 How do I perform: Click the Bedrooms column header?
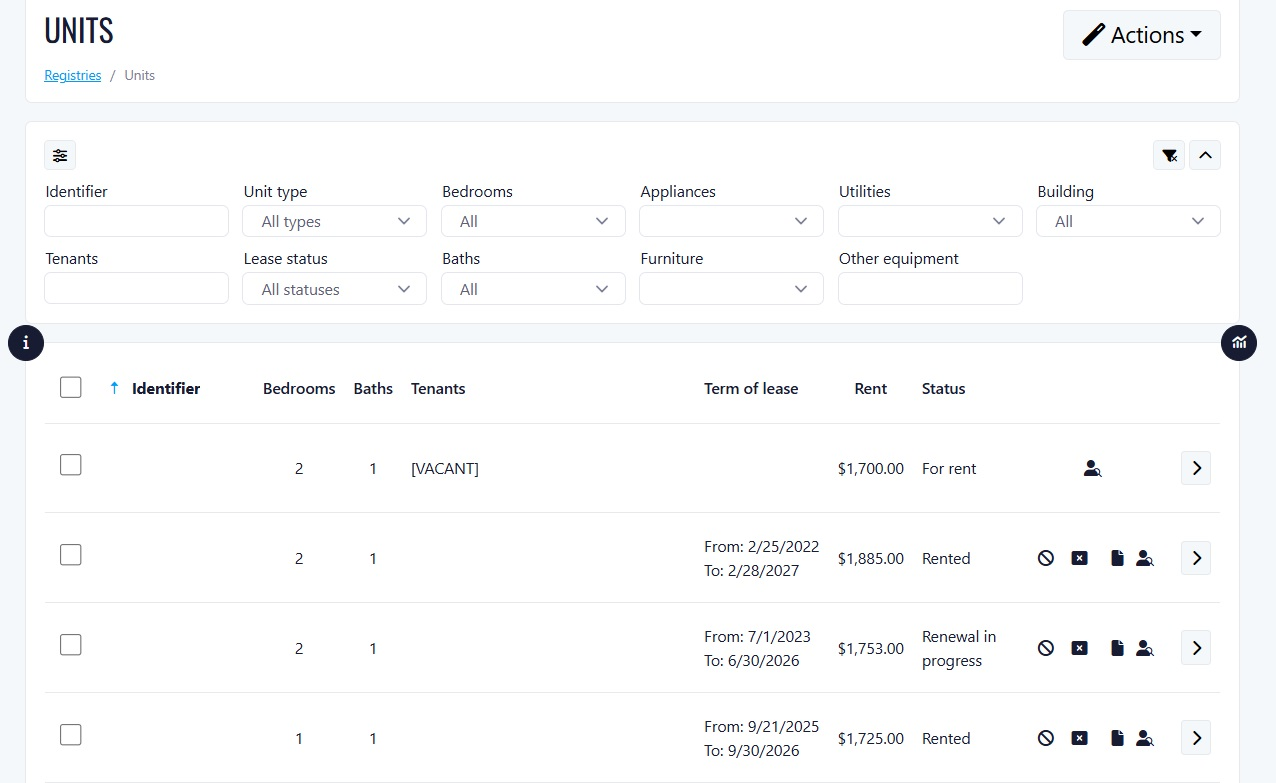point(299,388)
